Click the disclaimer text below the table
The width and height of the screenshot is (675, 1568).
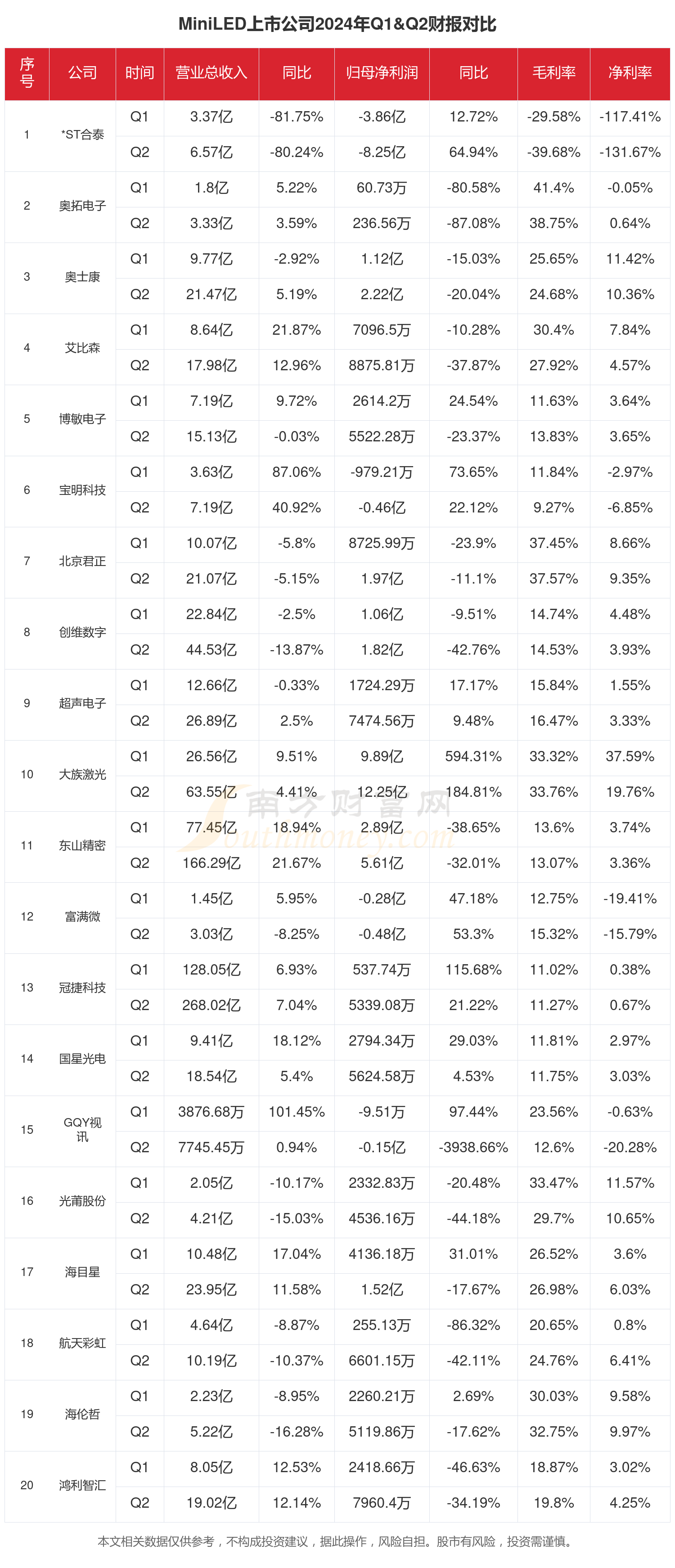click(x=337, y=1541)
